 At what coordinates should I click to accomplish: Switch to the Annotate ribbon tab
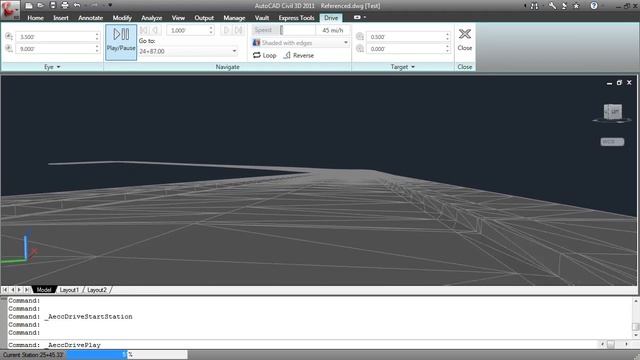tap(90, 18)
